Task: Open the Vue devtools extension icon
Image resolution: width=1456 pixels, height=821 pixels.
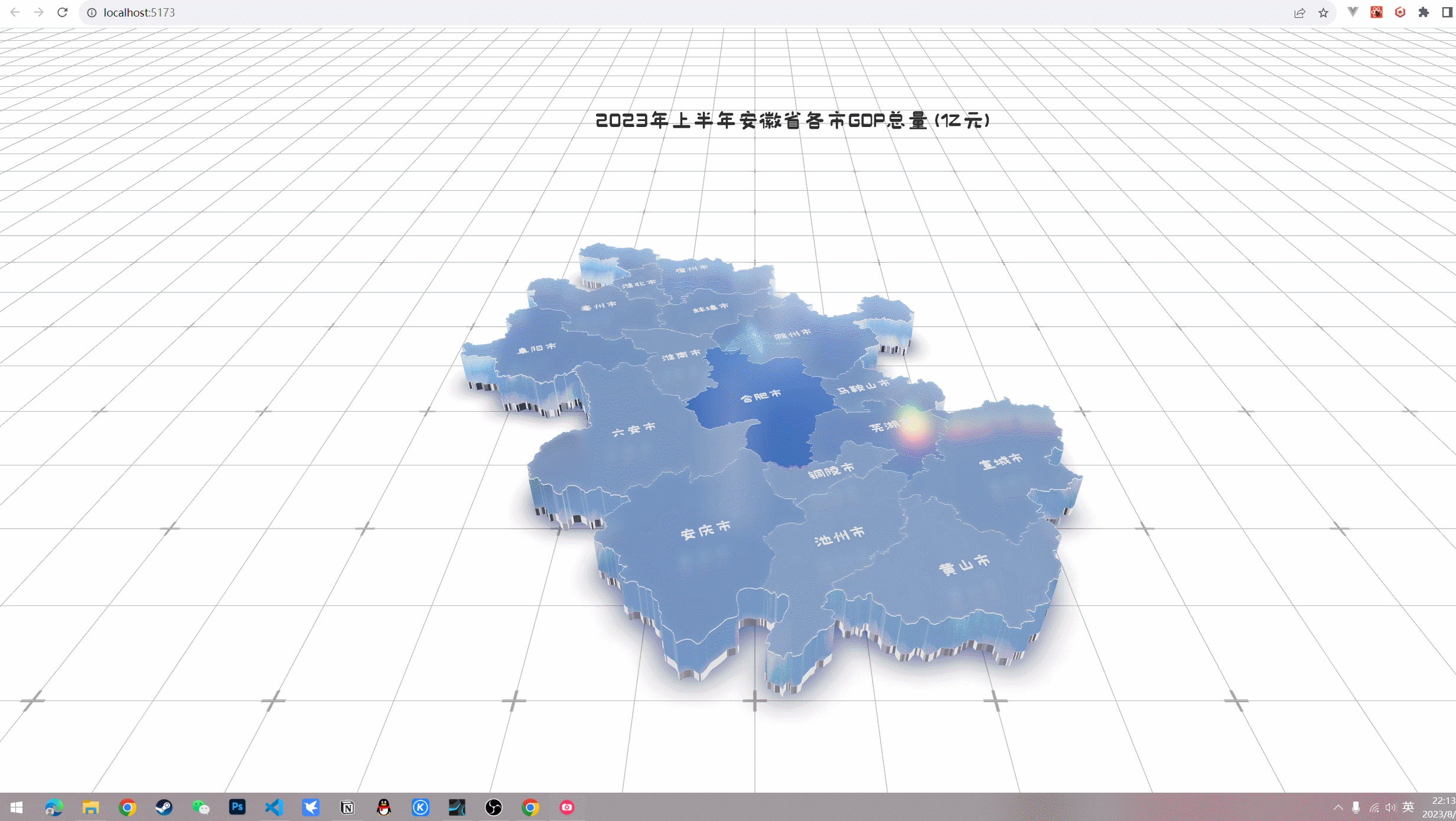Action: click(1353, 12)
